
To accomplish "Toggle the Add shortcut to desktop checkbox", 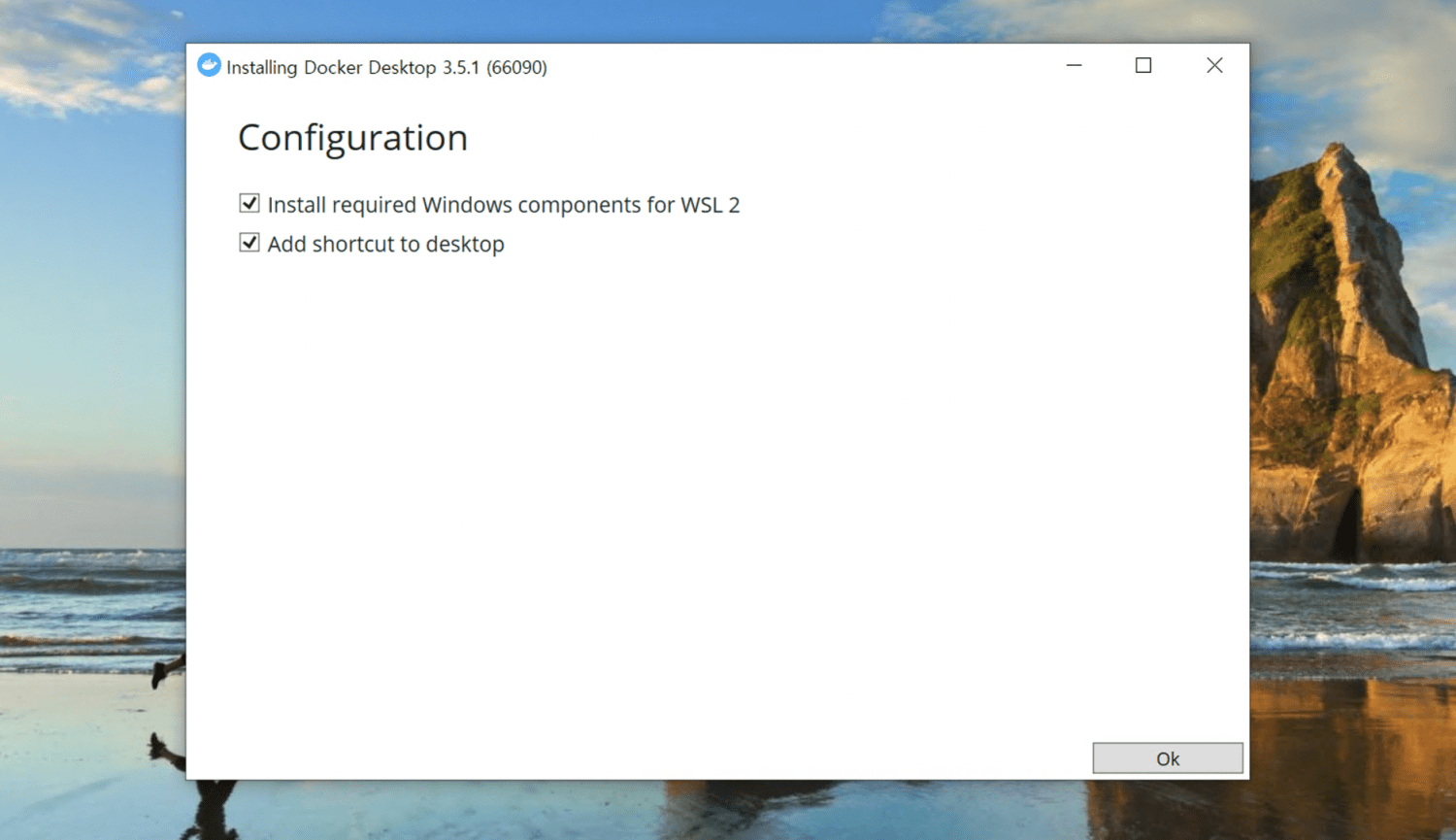I will click(249, 243).
